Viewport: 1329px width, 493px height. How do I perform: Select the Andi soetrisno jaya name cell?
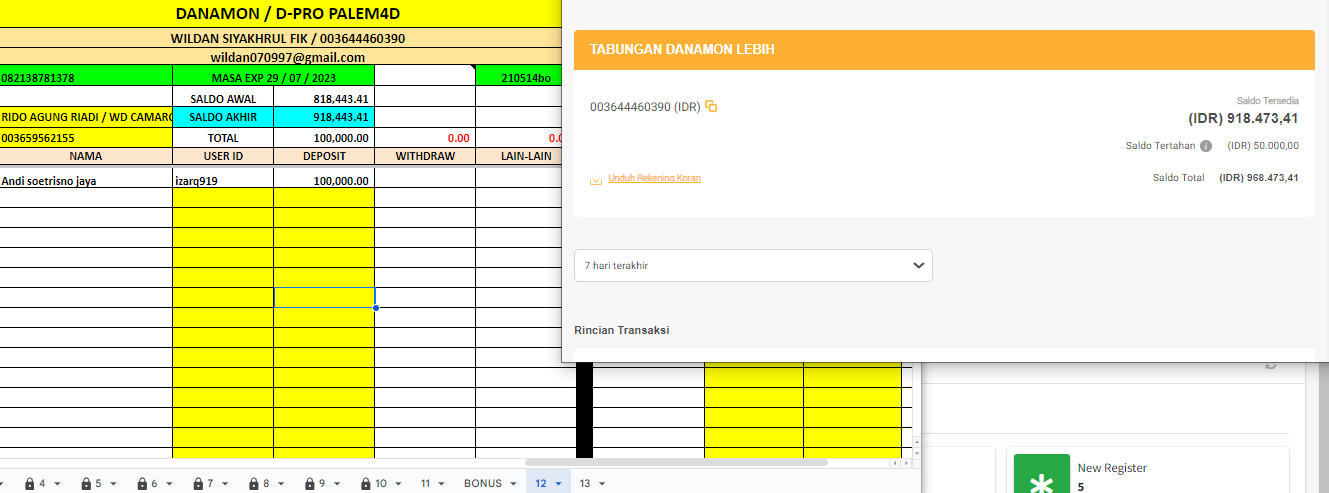[86, 180]
